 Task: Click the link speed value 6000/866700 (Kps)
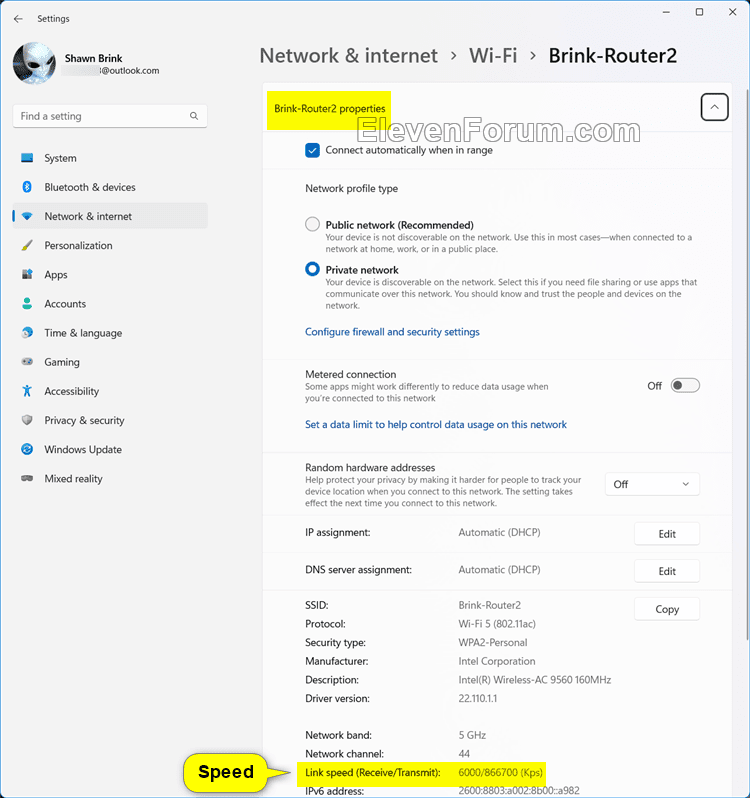click(500, 773)
